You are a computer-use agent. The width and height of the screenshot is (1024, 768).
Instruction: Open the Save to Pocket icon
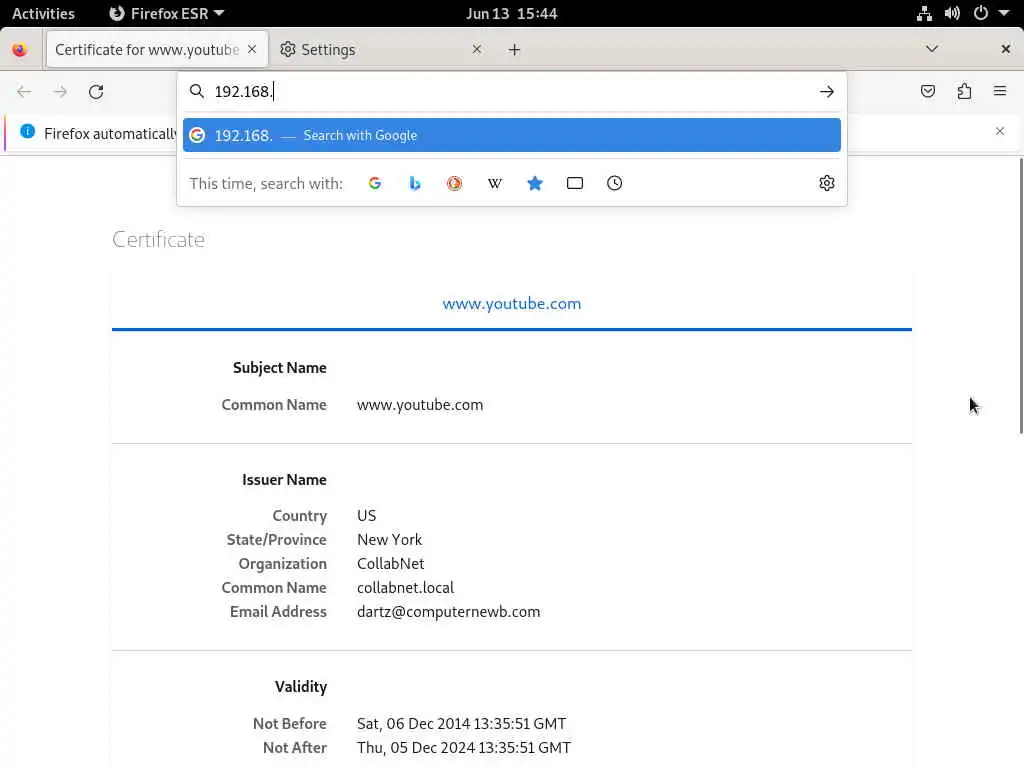click(x=928, y=91)
